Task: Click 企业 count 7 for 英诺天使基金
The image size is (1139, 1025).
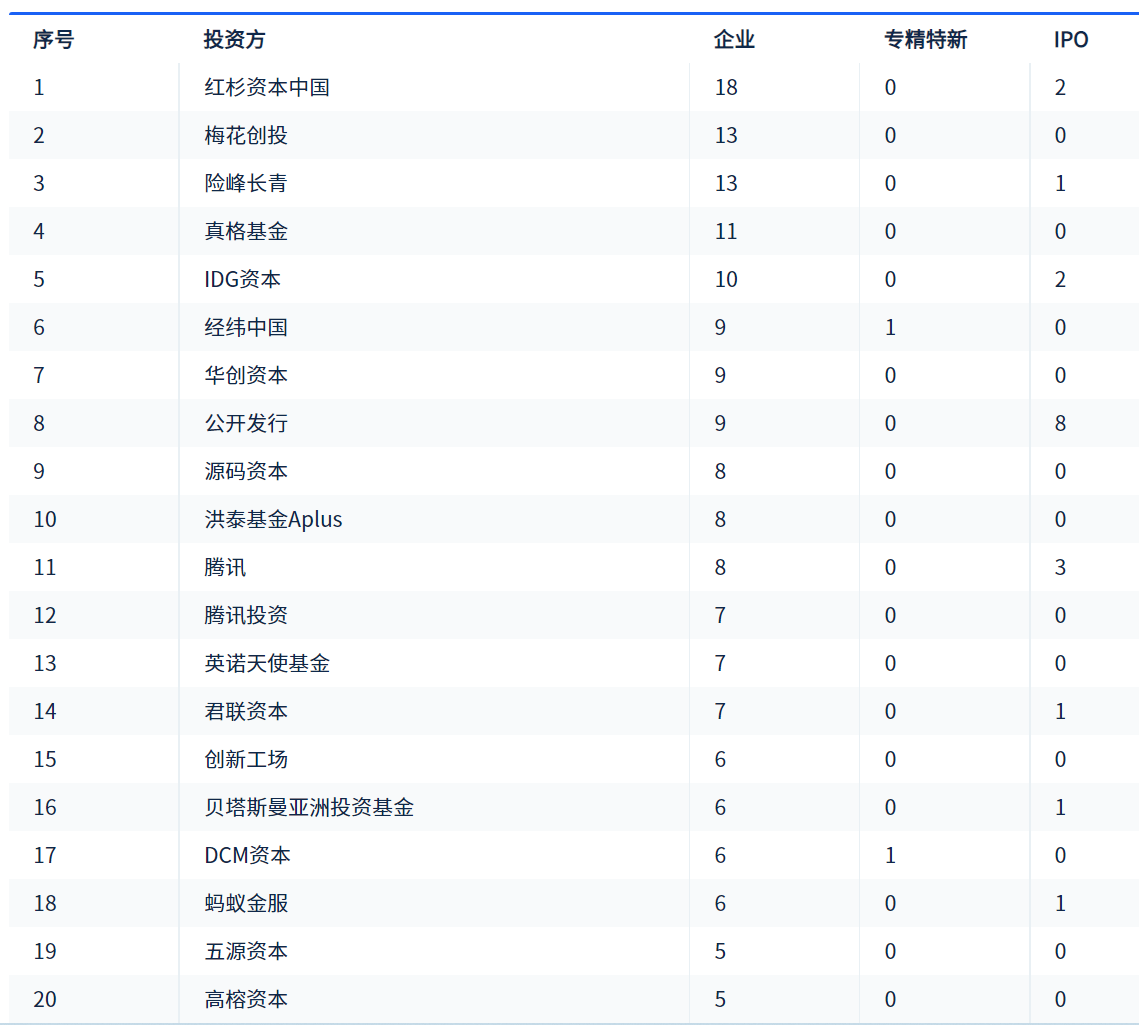Action: pos(720,663)
